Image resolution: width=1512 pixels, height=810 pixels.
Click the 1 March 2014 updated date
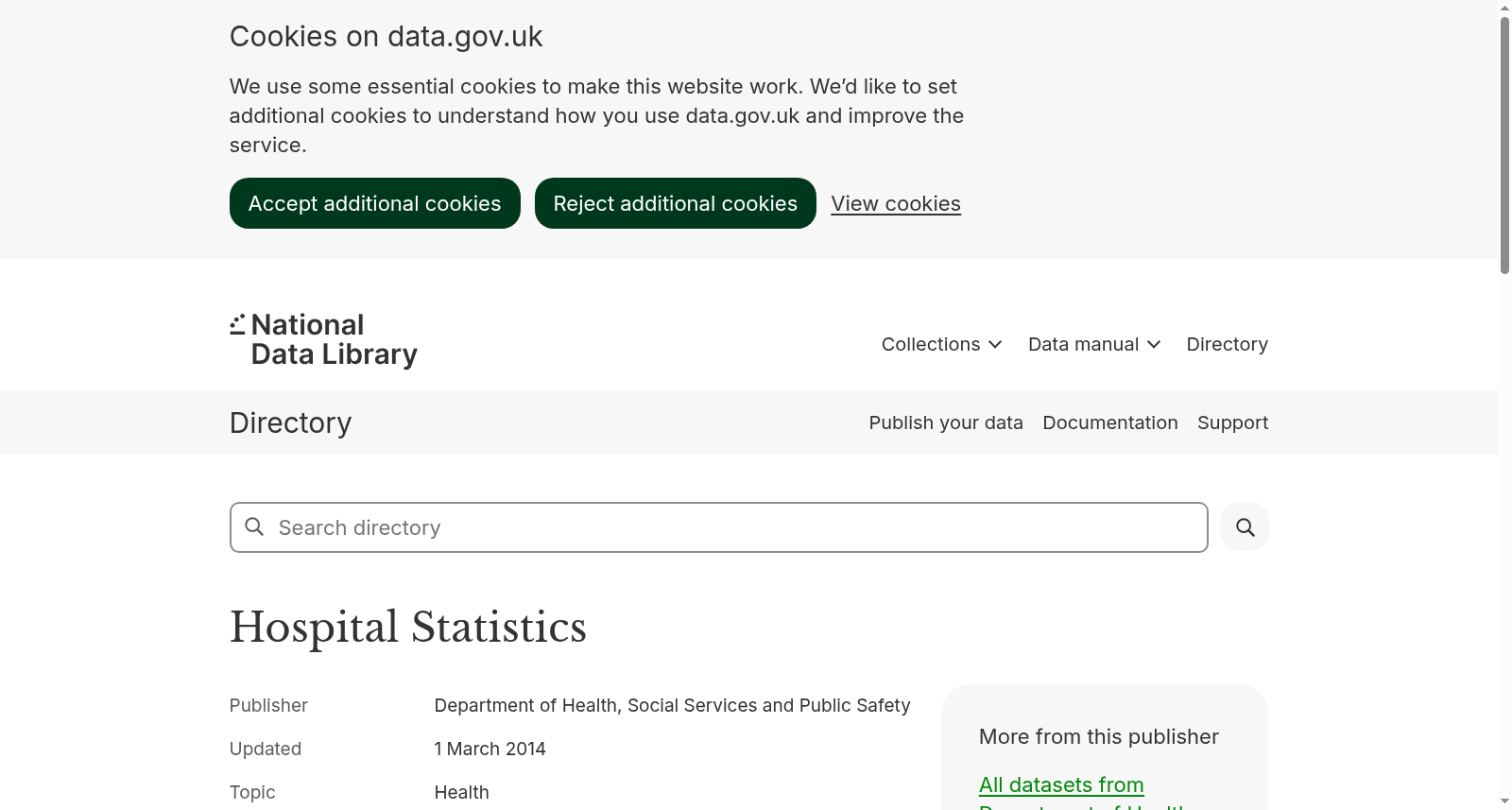(x=490, y=749)
